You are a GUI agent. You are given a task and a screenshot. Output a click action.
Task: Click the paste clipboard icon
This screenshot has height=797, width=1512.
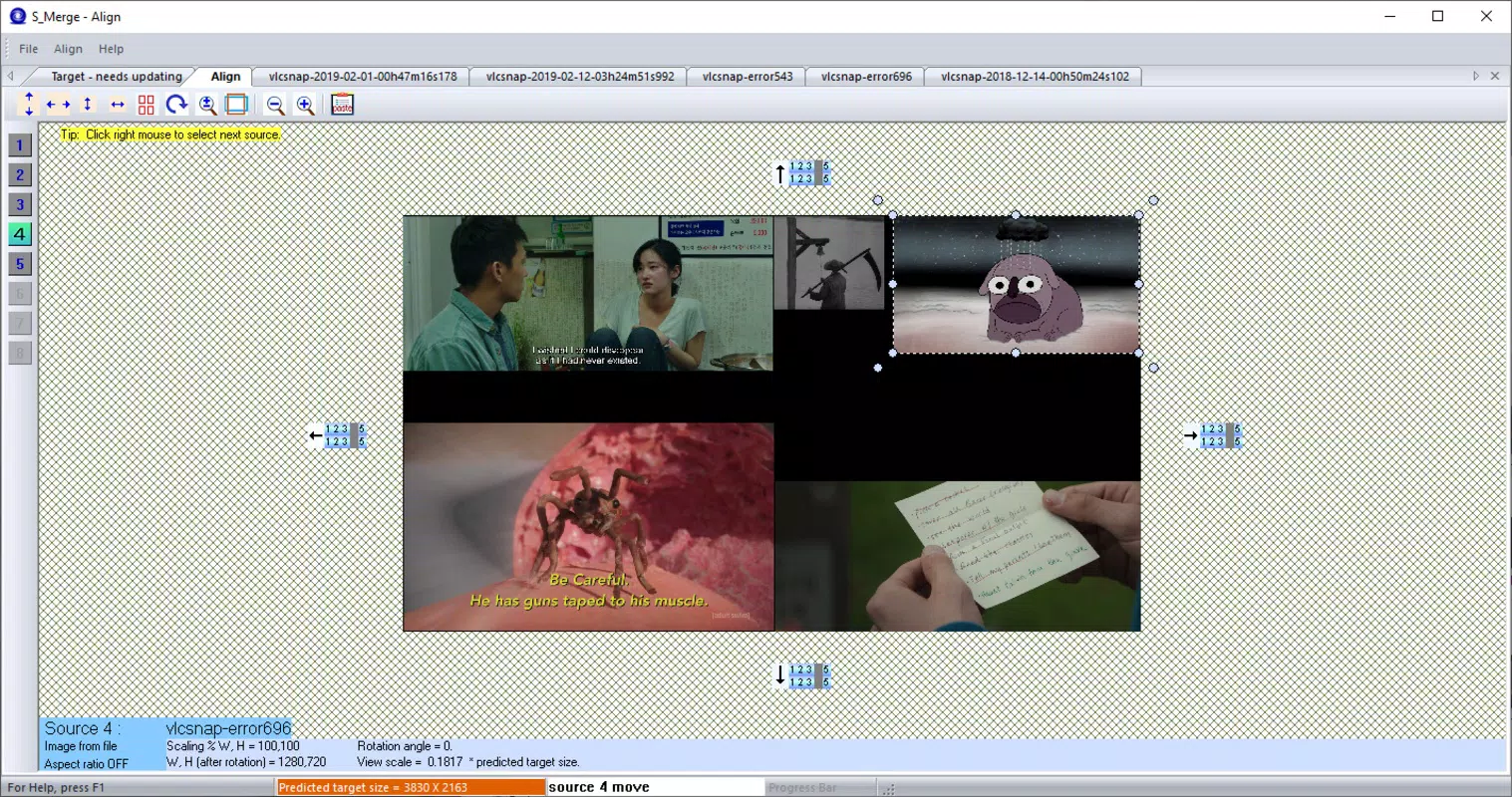point(342,105)
